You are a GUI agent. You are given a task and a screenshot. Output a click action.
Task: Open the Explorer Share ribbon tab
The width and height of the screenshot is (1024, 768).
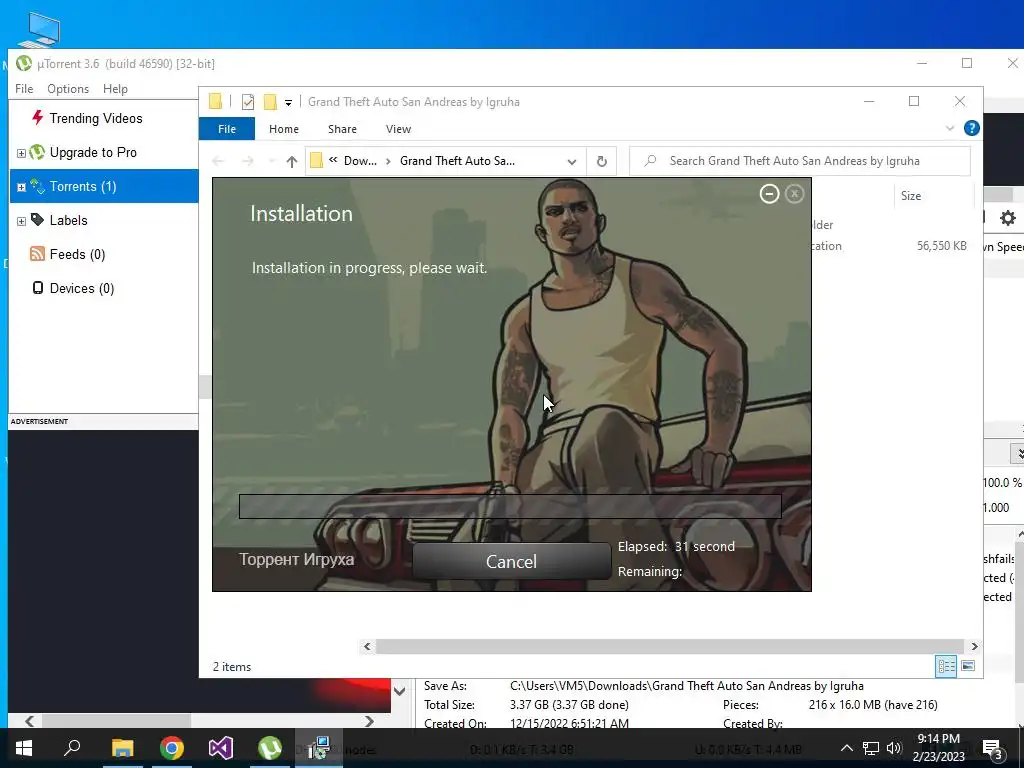tap(342, 129)
